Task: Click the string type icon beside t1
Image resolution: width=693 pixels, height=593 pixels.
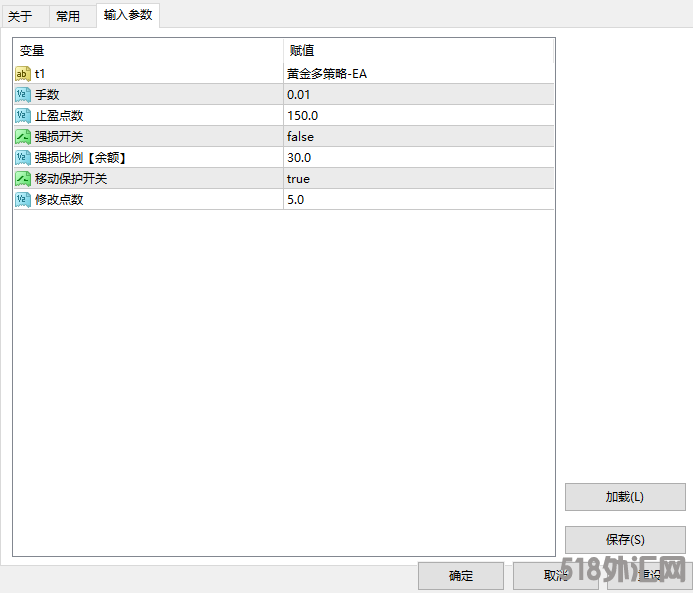Action: point(23,74)
